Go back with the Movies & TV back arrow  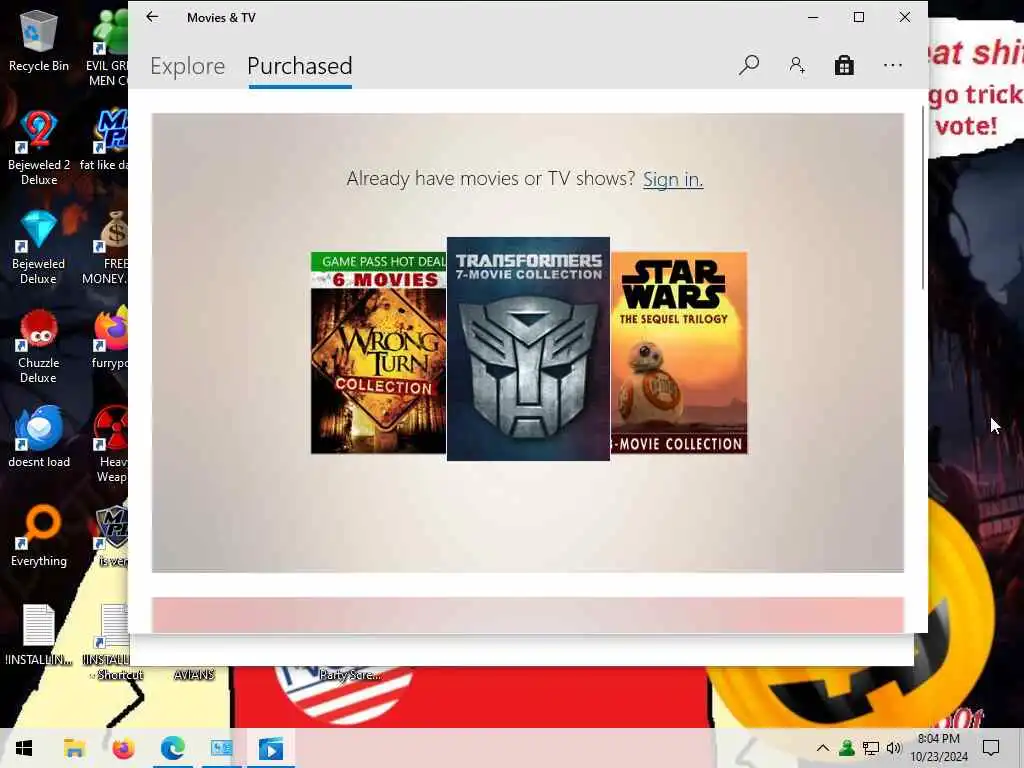point(152,17)
